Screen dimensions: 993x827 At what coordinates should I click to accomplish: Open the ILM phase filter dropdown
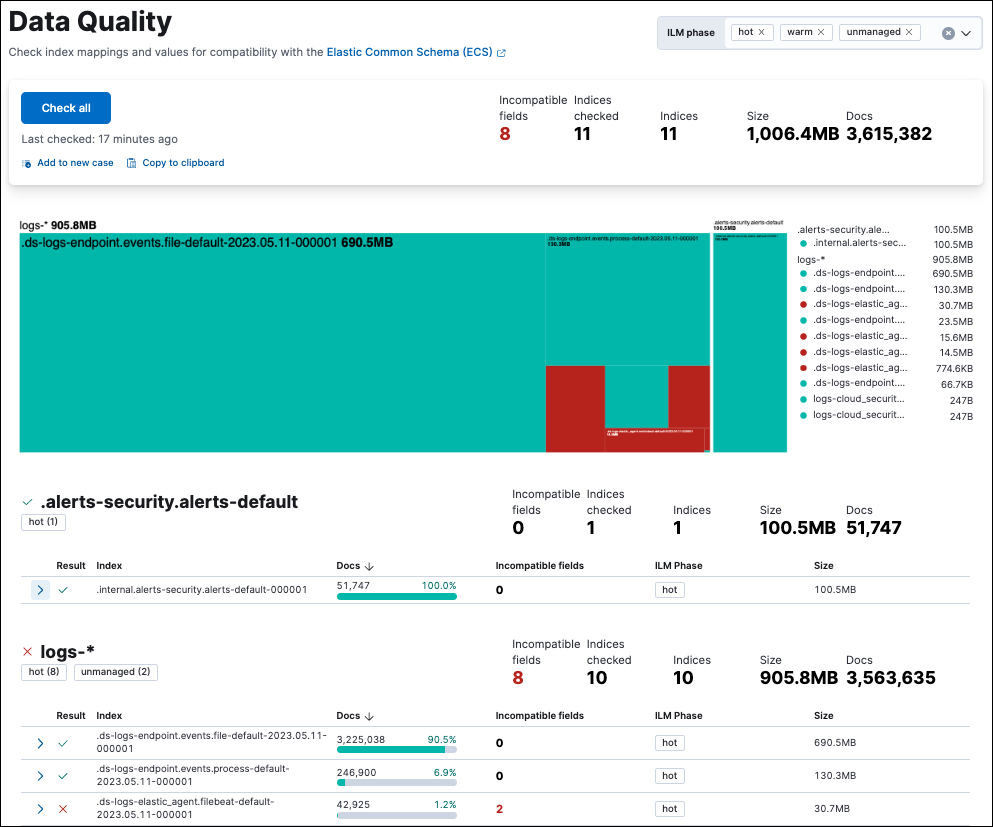966,32
